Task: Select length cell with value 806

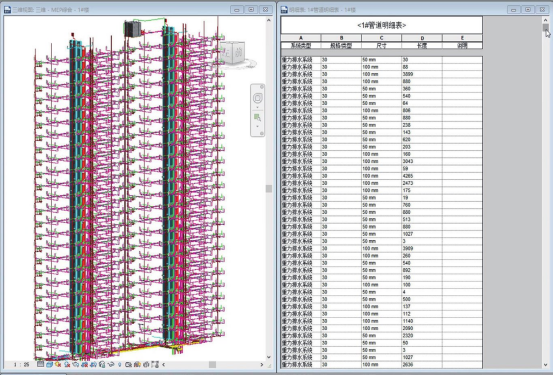Action: 422,110
